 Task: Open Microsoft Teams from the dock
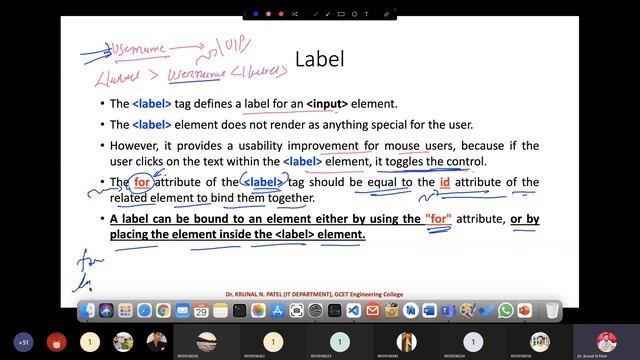(448, 311)
